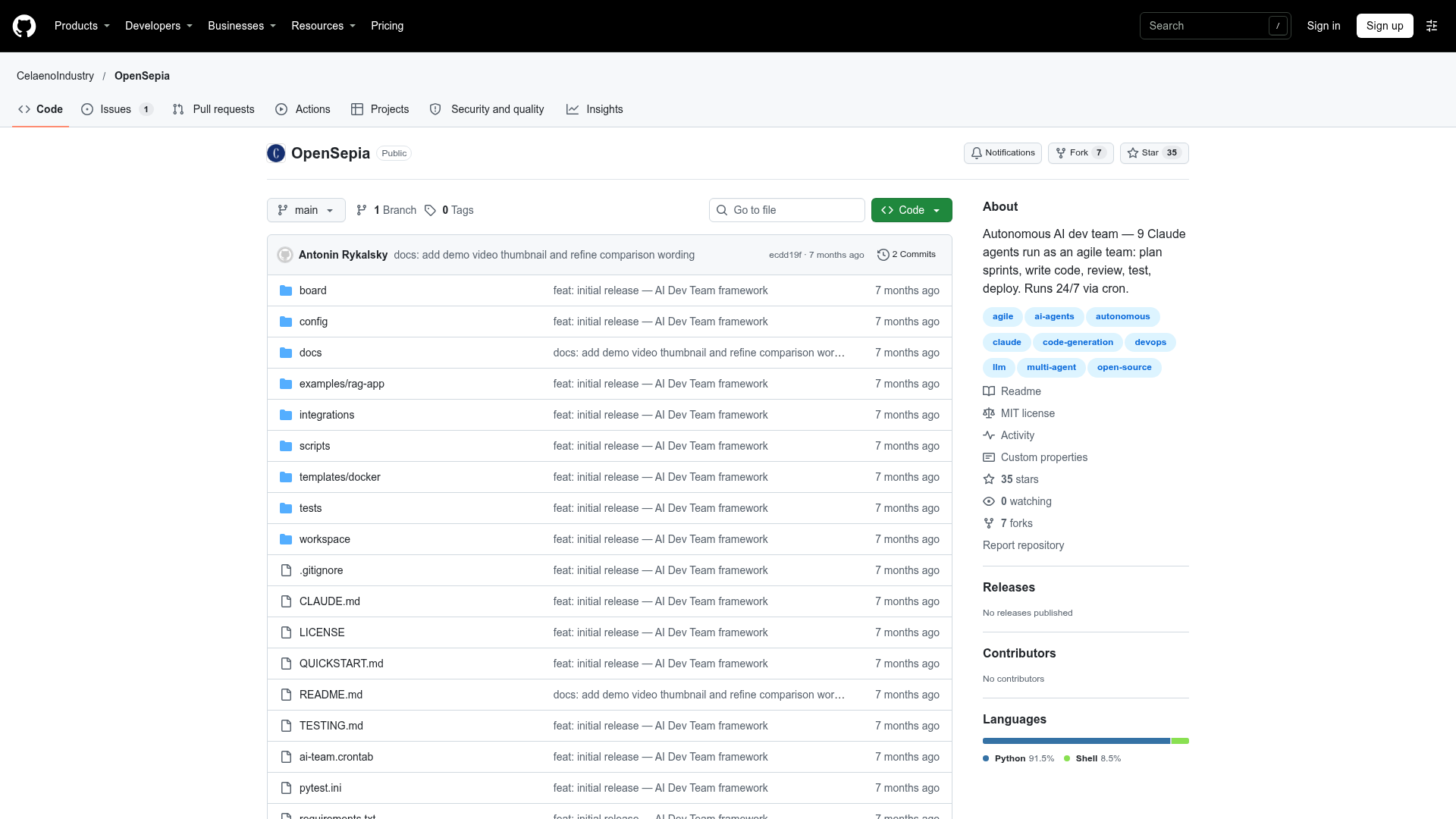Switch to the Pull requests tab

click(x=214, y=109)
